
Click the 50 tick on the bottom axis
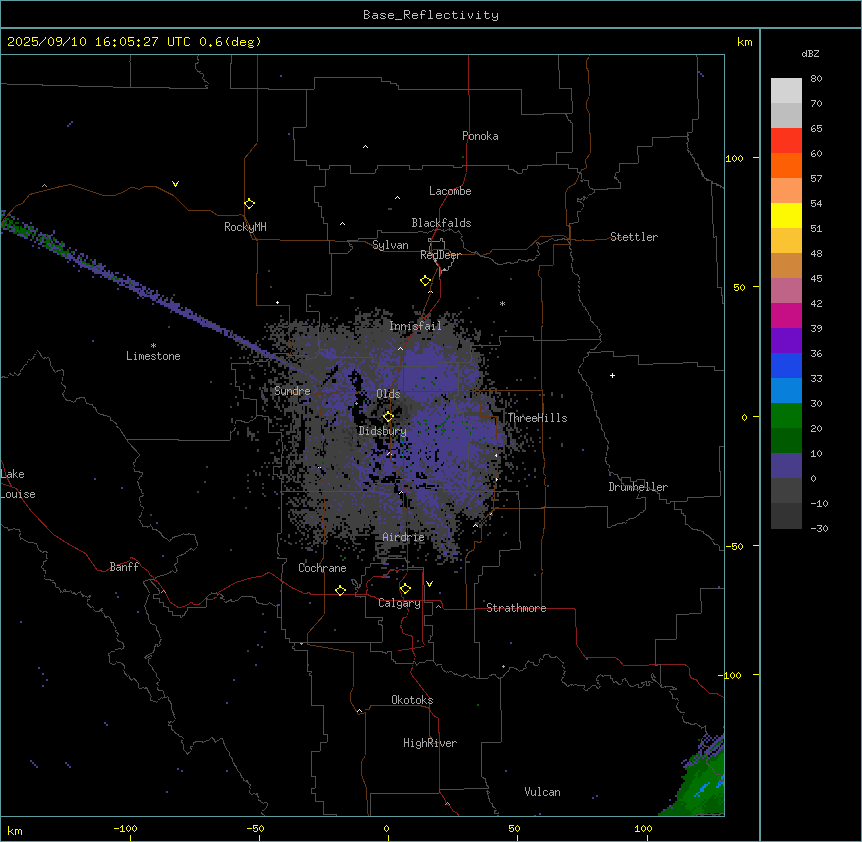coord(514,828)
